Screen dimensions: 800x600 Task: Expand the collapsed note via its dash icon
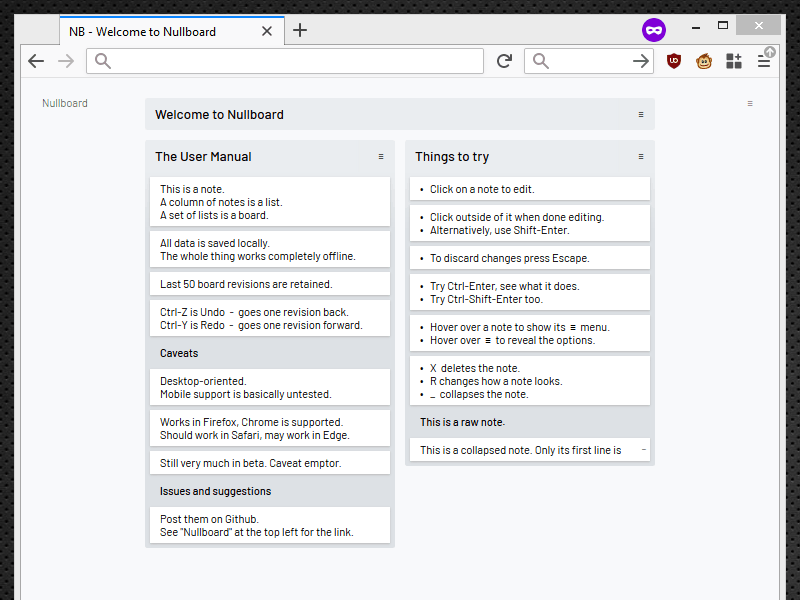tap(644, 450)
